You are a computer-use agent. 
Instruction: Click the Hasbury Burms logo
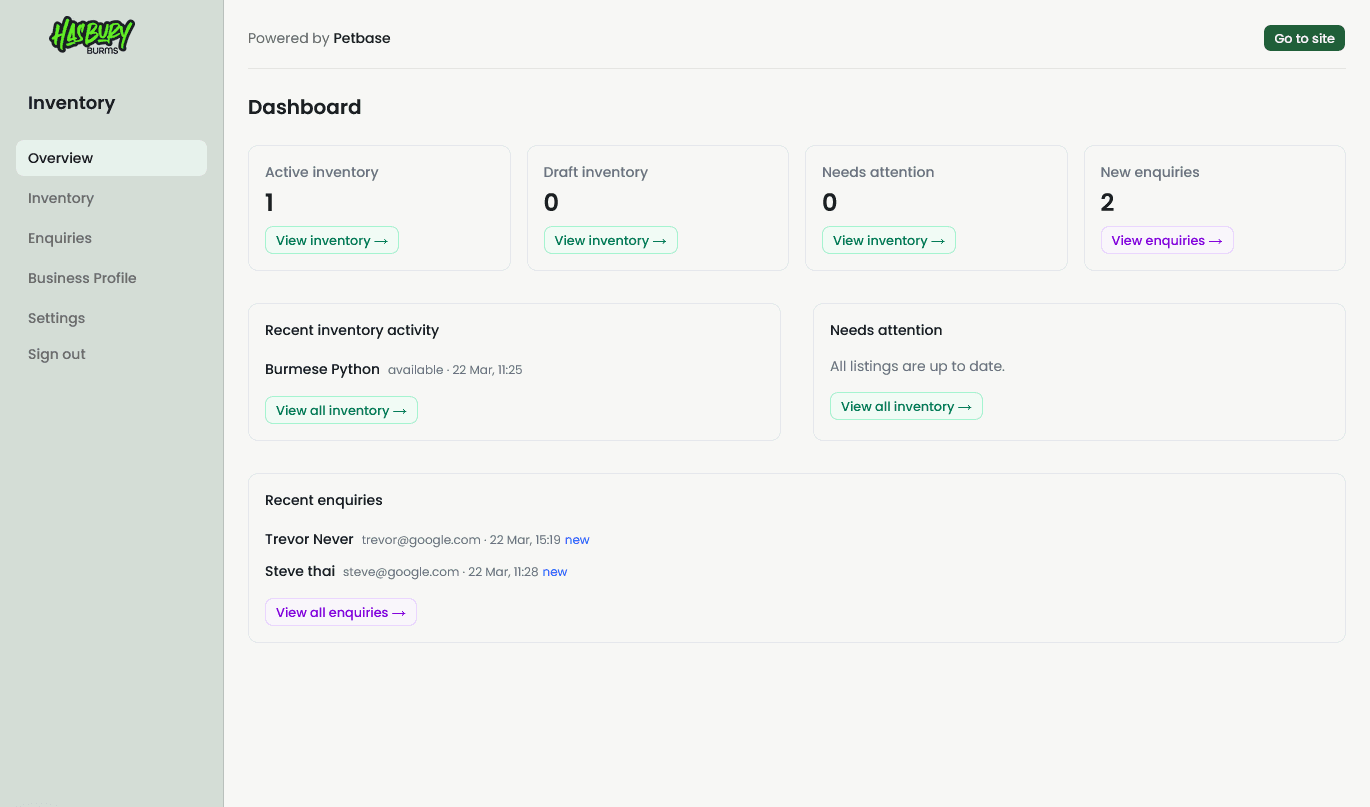coord(91,36)
